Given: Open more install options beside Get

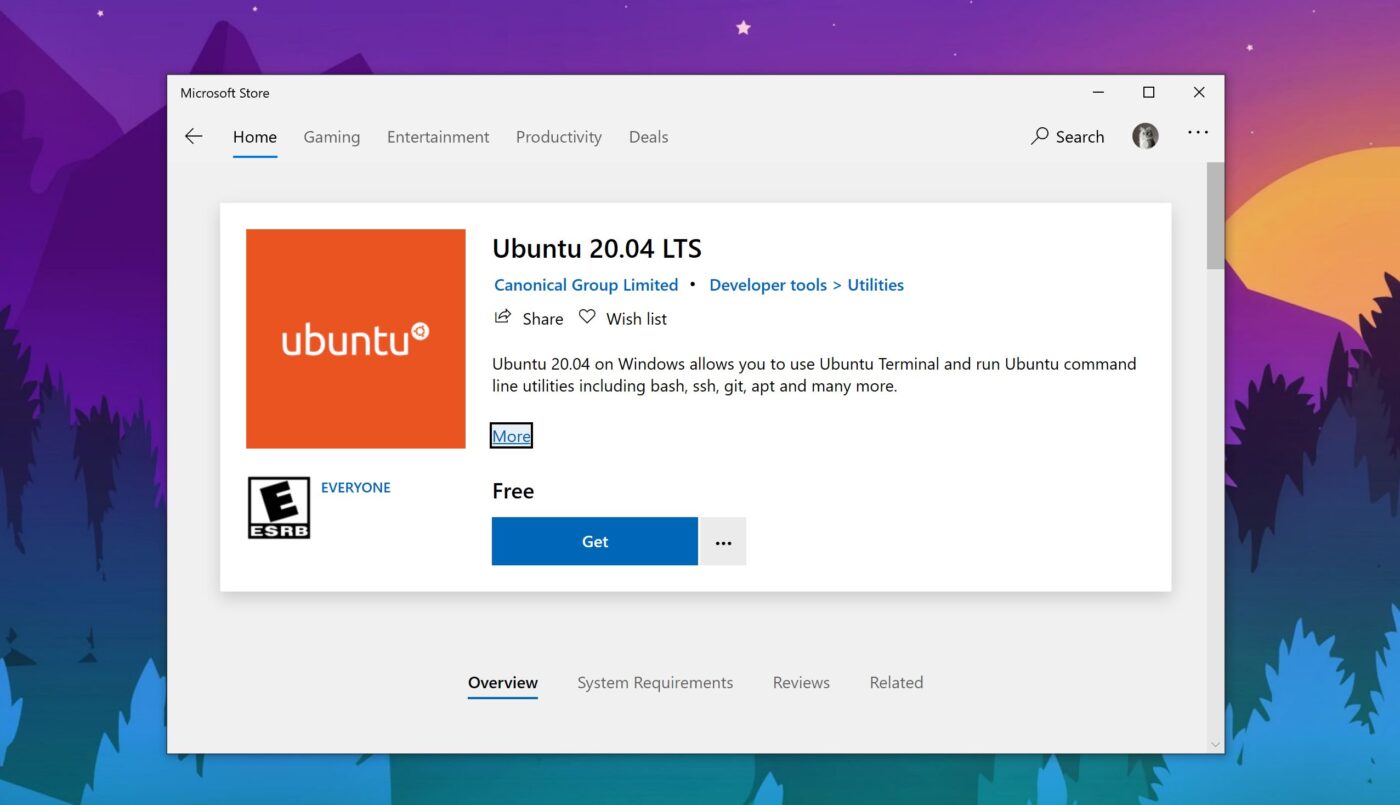Looking at the screenshot, I should click(x=722, y=541).
